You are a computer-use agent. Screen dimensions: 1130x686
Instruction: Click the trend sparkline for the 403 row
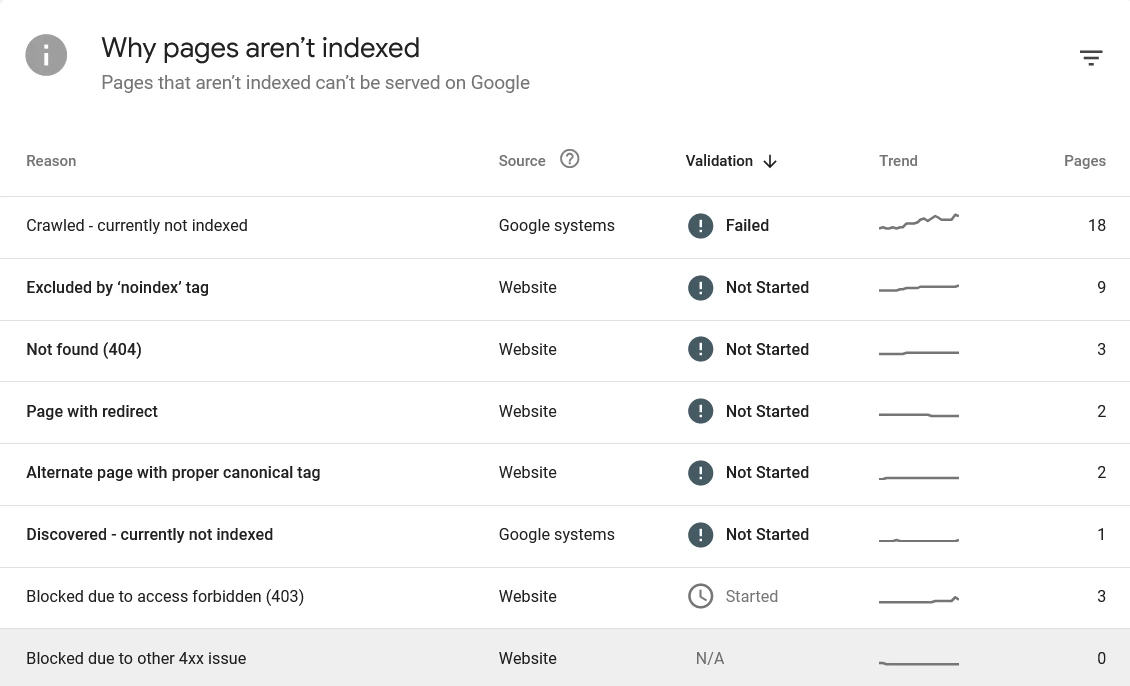tap(919, 600)
